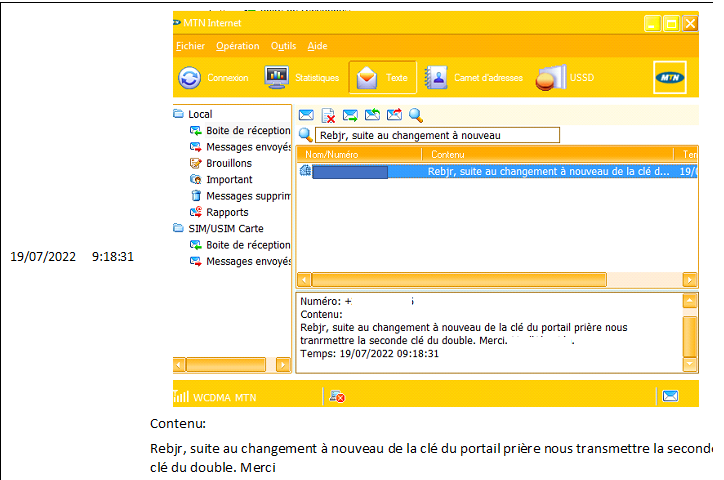
Task: Open the Outils menu
Action: (x=283, y=46)
